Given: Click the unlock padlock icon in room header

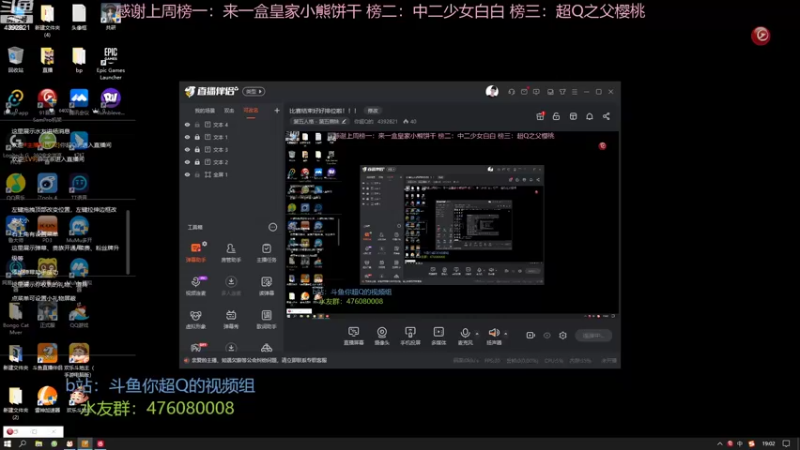Looking at the screenshot, I should pyautogui.click(x=556, y=116).
